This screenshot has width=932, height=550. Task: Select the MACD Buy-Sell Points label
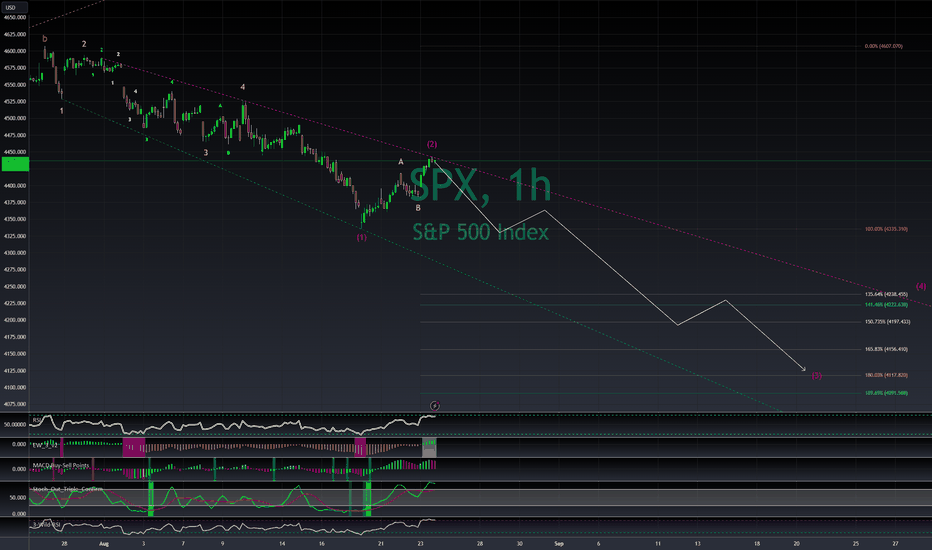click(x=61, y=466)
